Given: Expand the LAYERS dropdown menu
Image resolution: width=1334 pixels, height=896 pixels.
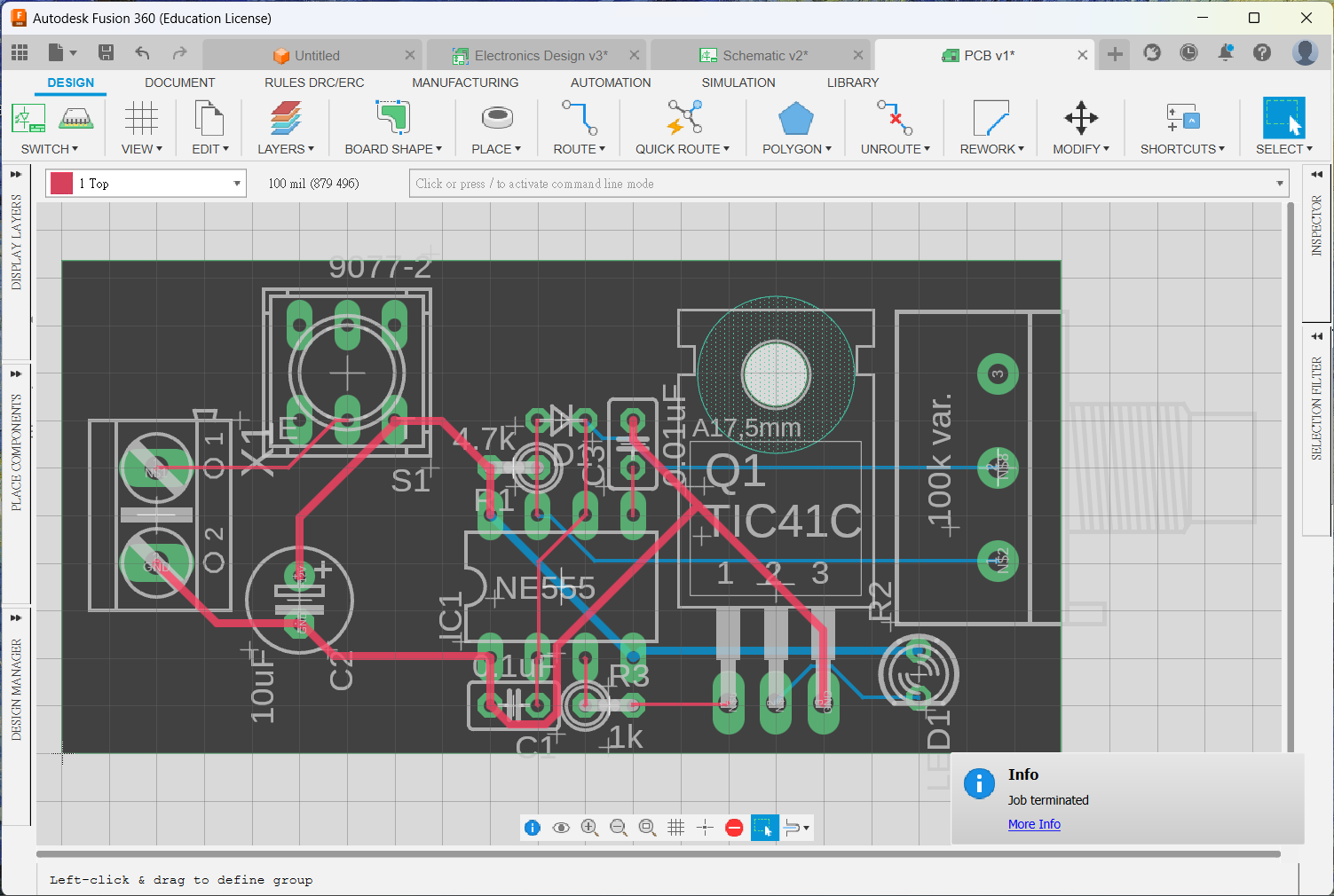Looking at the screenshot, I should (x=286, y=149).
